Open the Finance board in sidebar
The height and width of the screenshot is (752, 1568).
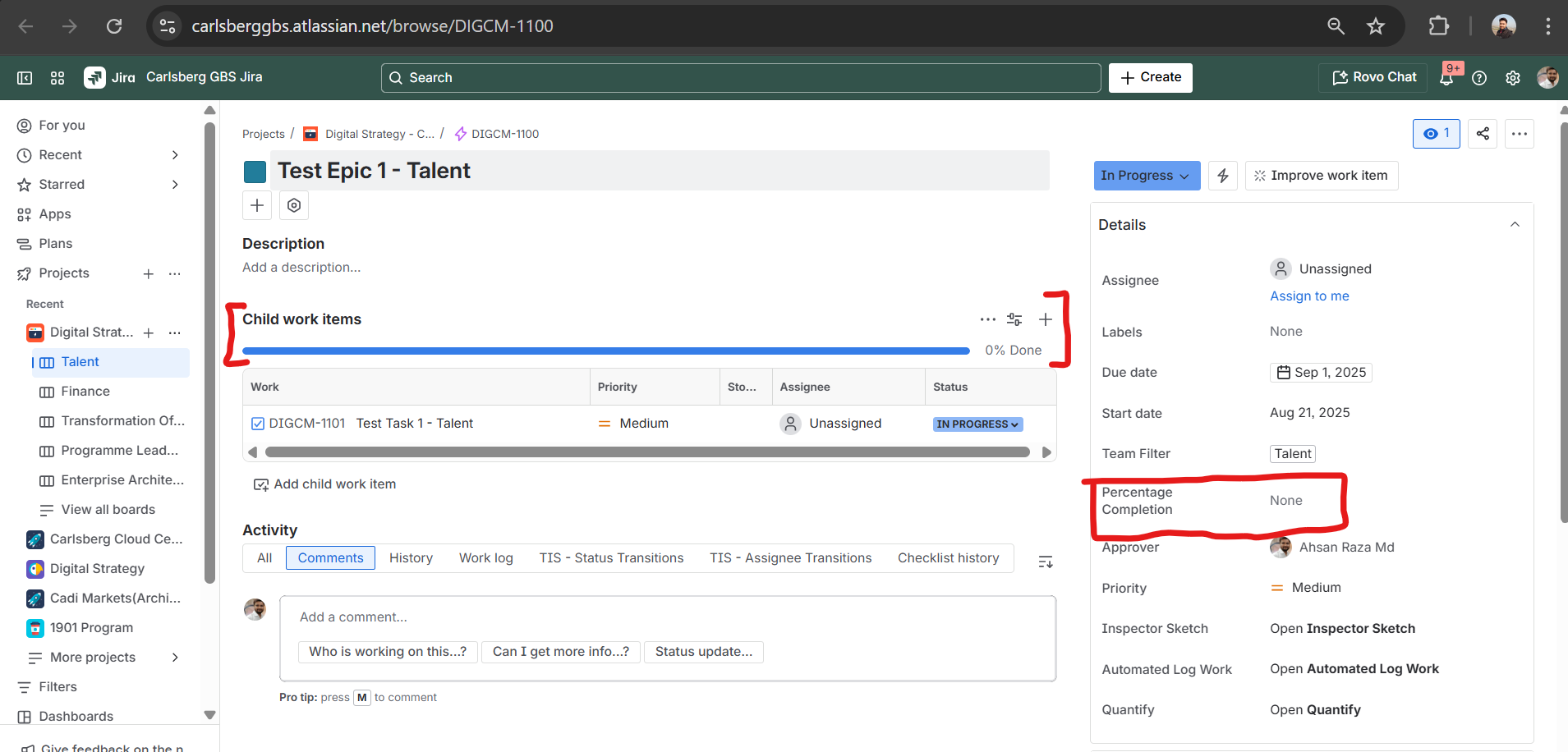click(85, 392)
